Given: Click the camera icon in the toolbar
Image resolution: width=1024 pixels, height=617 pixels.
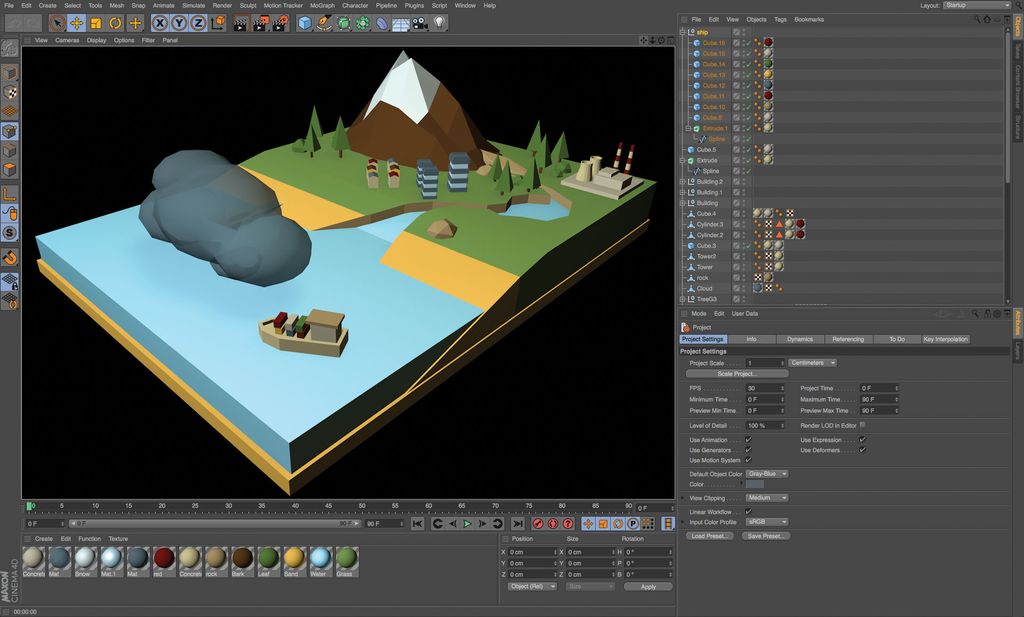Looking at the screenshot, I should coord(419,21).
